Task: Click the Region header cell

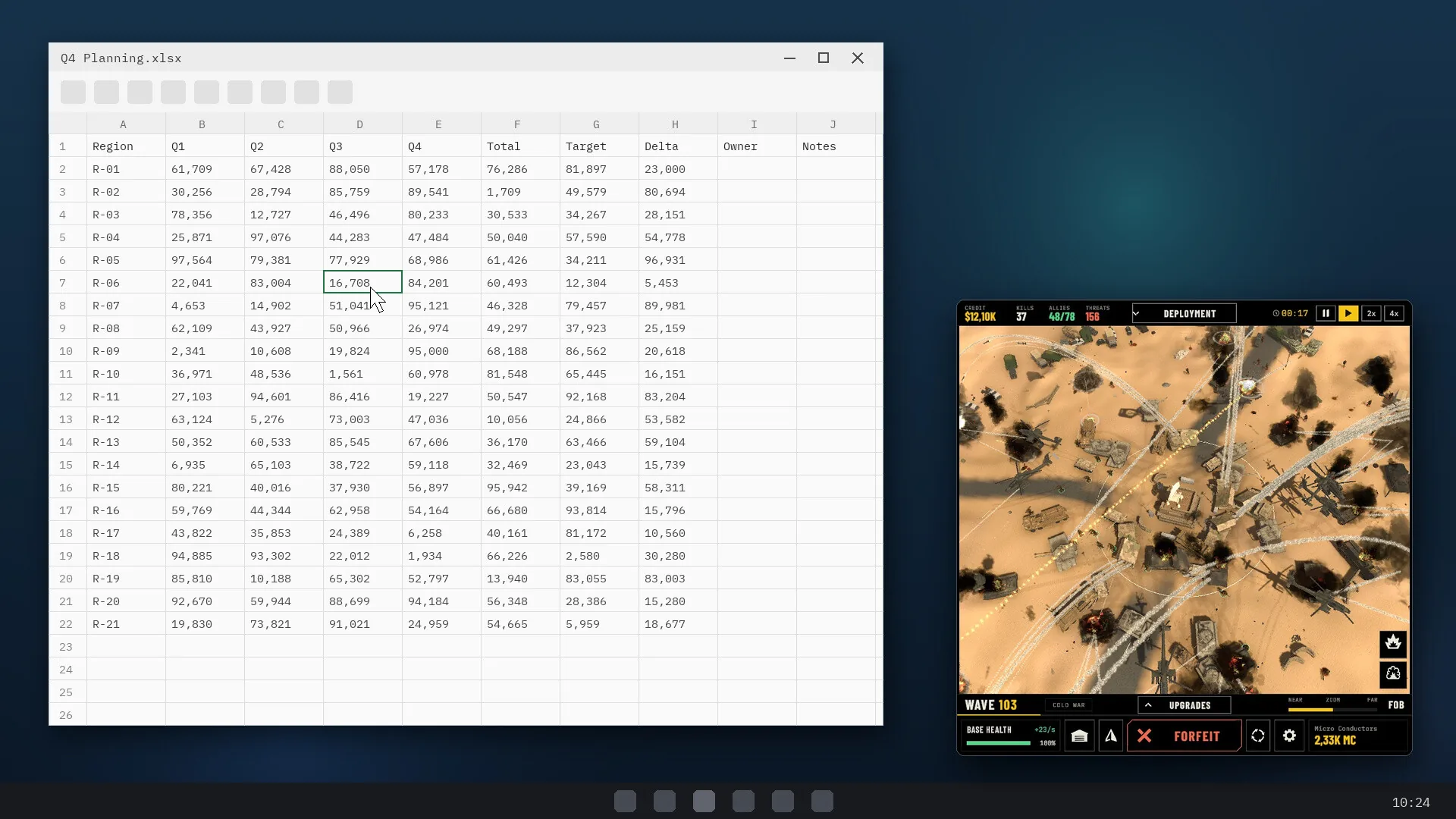Action: (x=126, y=146)
